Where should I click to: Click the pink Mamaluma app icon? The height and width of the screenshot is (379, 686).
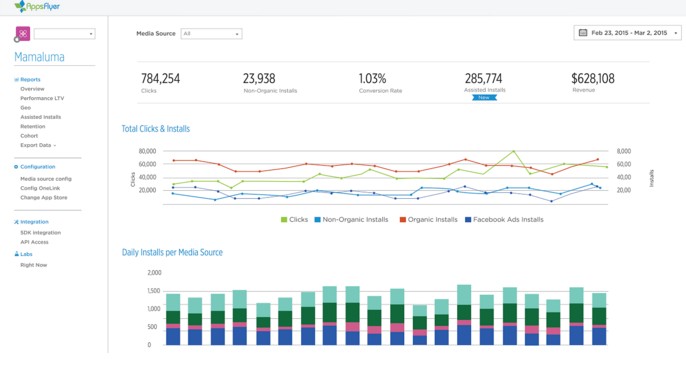coord(23,33)
